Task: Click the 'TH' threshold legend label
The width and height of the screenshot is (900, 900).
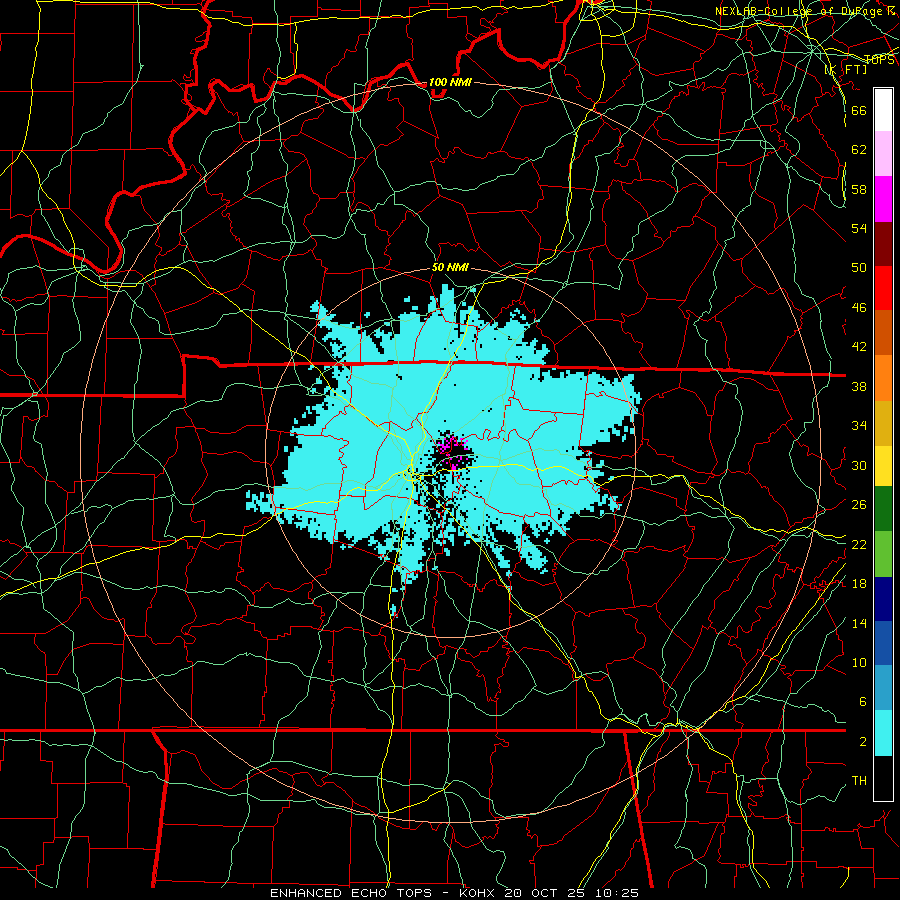Action: (859, 781)
